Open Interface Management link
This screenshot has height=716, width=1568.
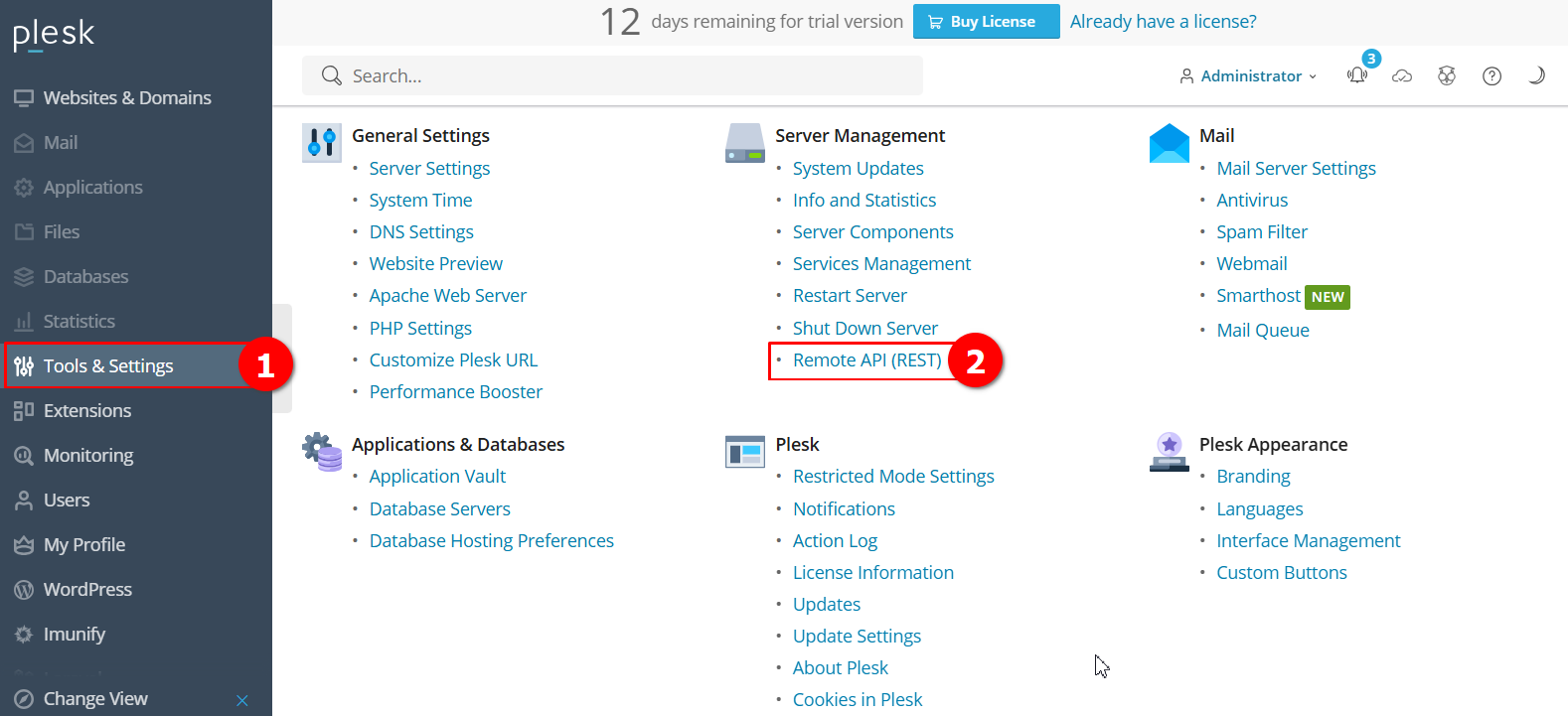(1309, 540)
